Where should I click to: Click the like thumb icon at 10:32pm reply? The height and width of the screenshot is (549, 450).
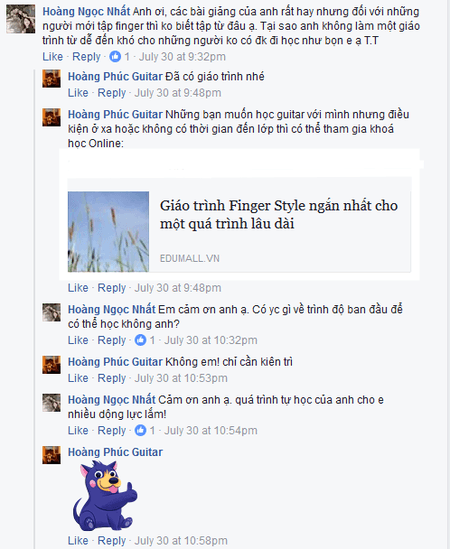(140, 340)
